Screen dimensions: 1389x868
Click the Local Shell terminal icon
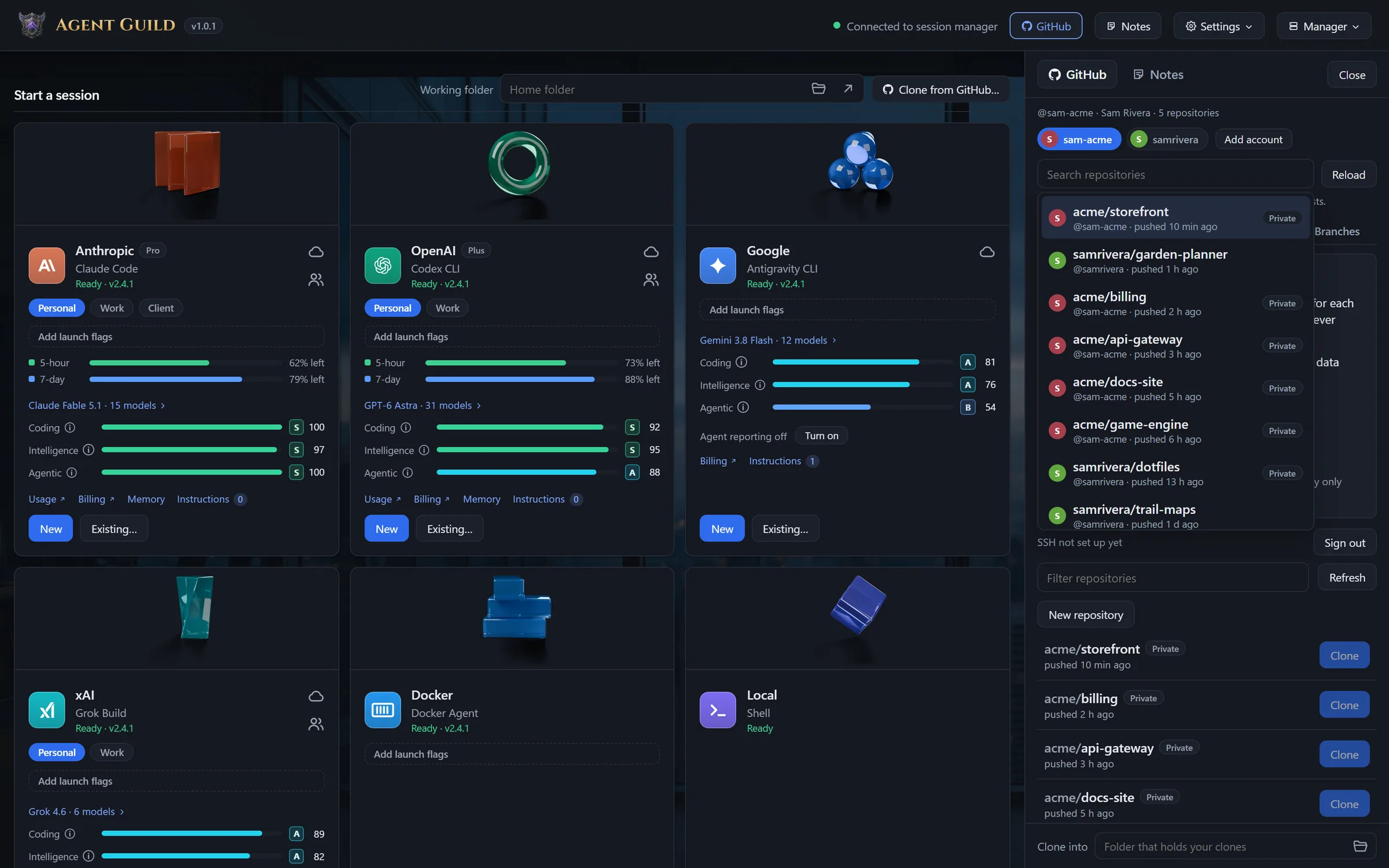[x=718, y=710]
